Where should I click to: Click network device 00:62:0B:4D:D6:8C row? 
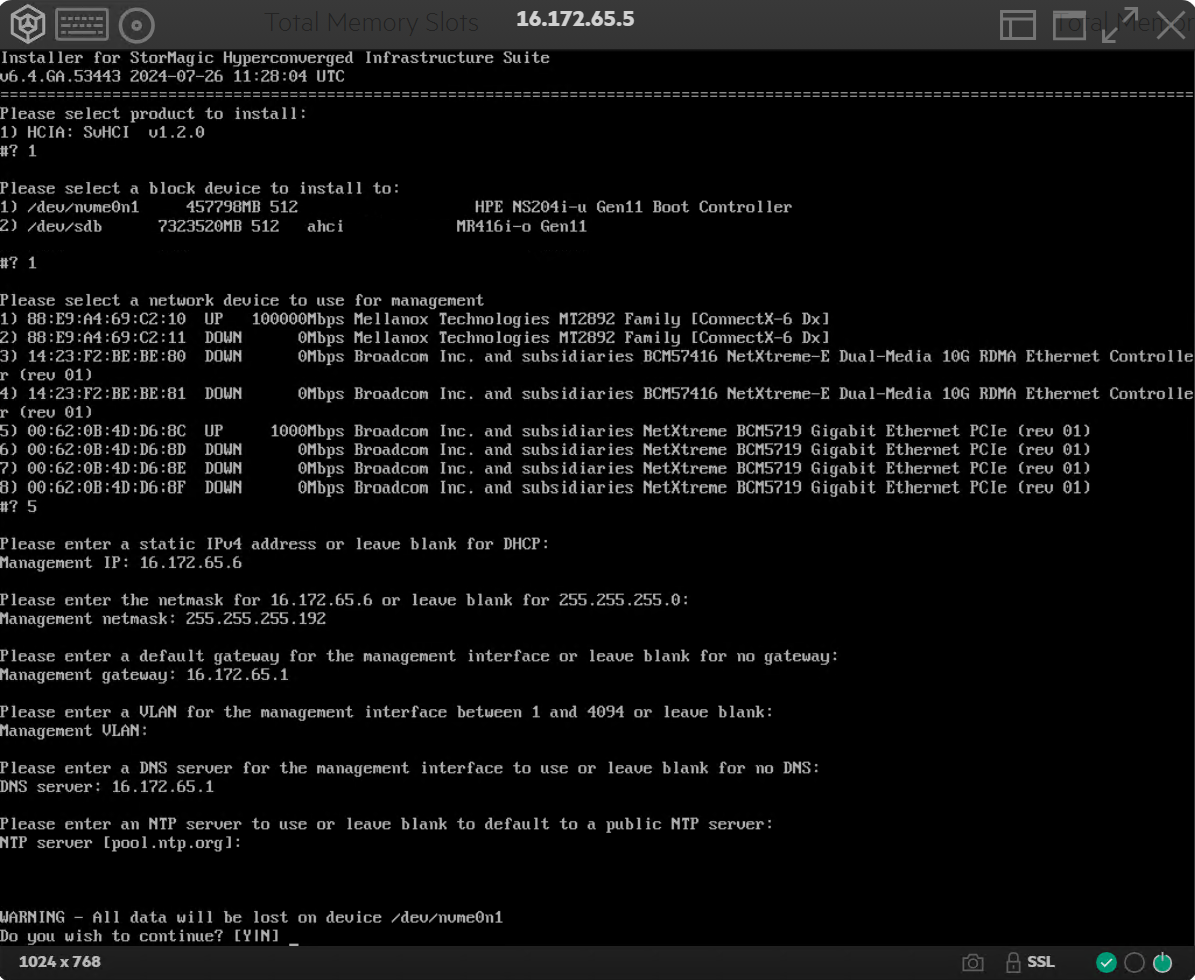point(546,431)
